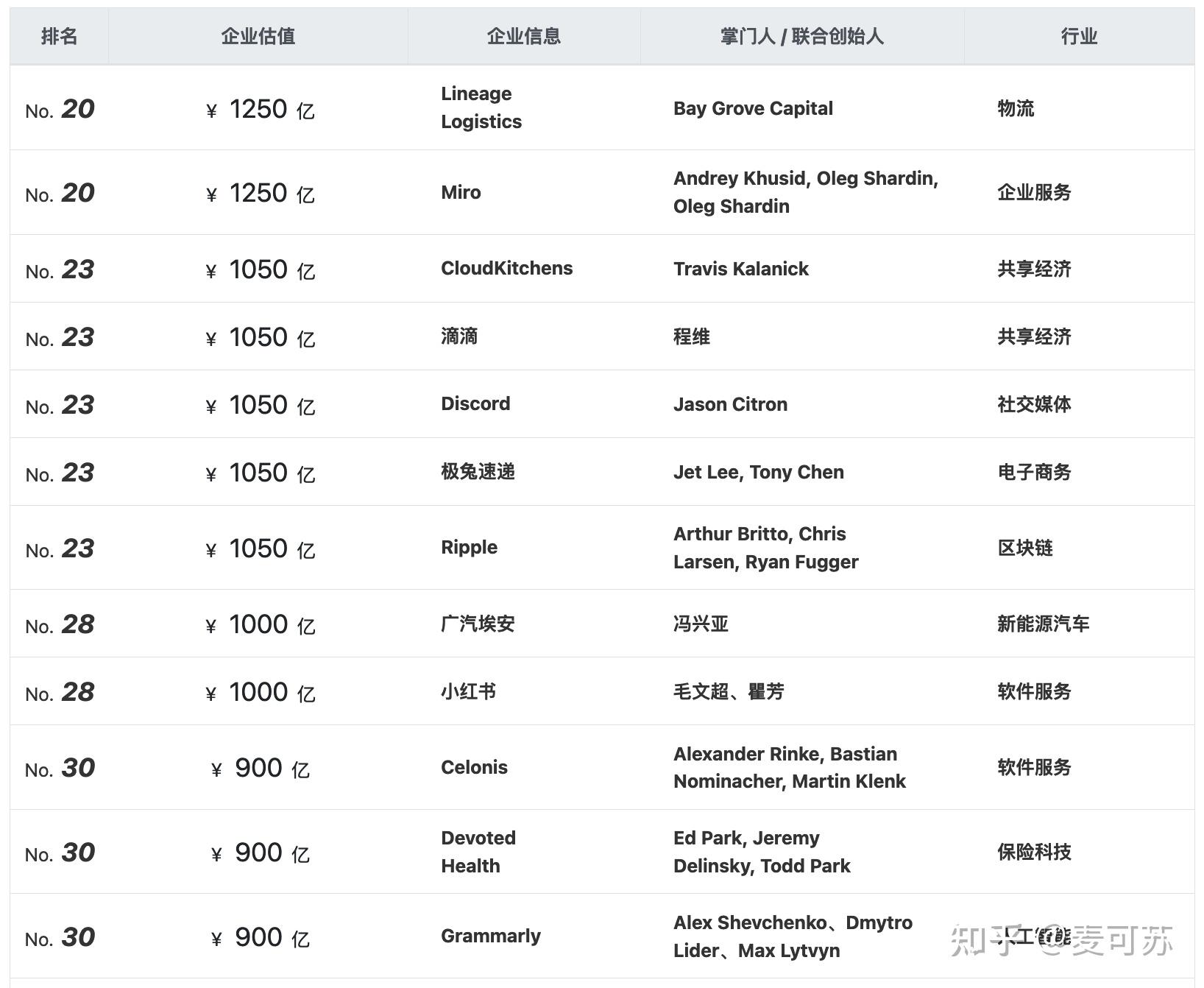Click the Discord company name
Viewport: 1204px width, 988px height.
tap(475, 403)
